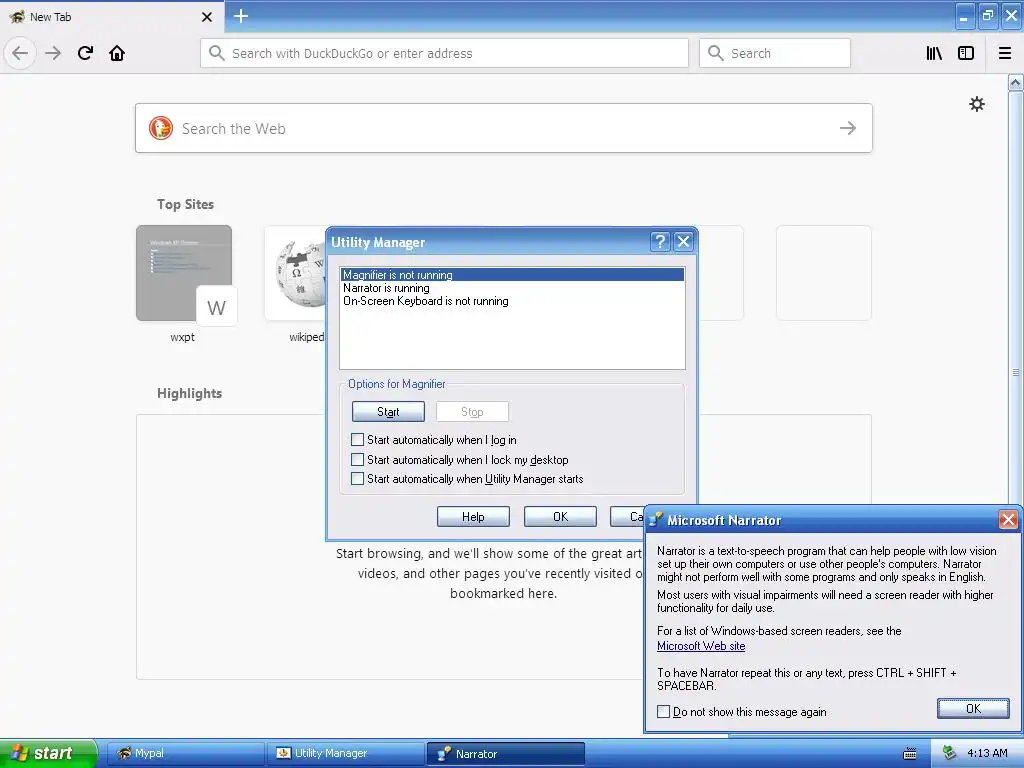Close the Microsoft Narrator window
1024x768 pixels.
coord(1008,520)
